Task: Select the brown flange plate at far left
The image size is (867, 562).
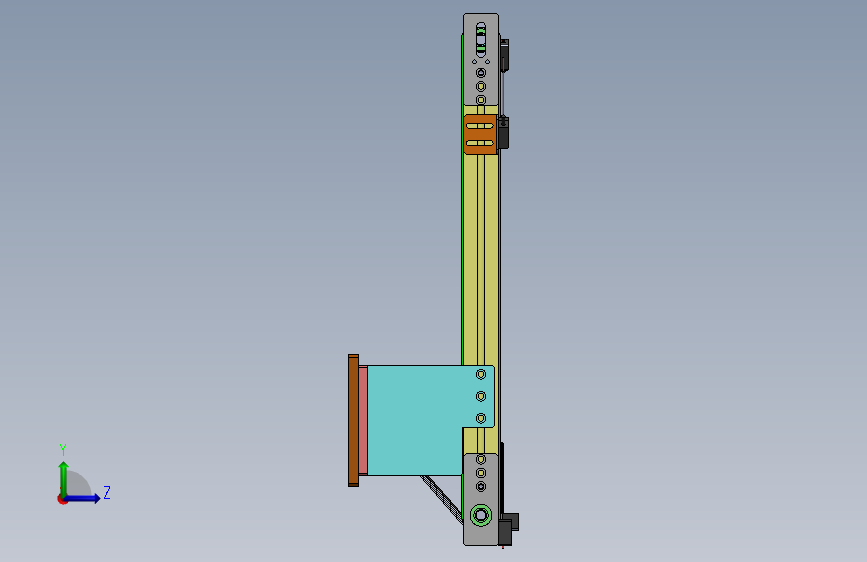Action: [353, 420]
